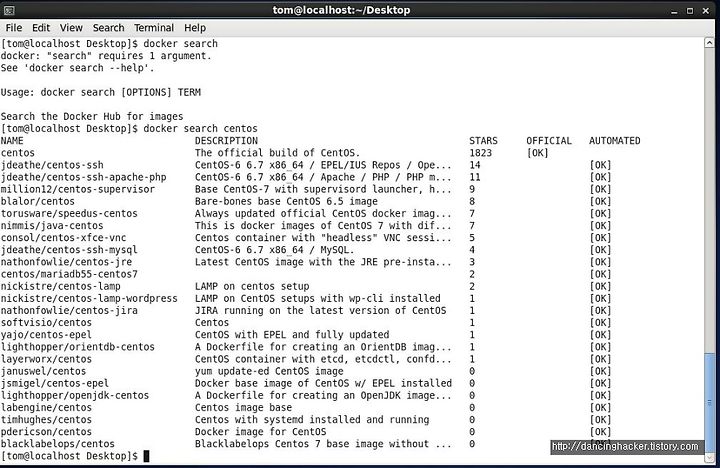Open the View menu

coord(71,28)
